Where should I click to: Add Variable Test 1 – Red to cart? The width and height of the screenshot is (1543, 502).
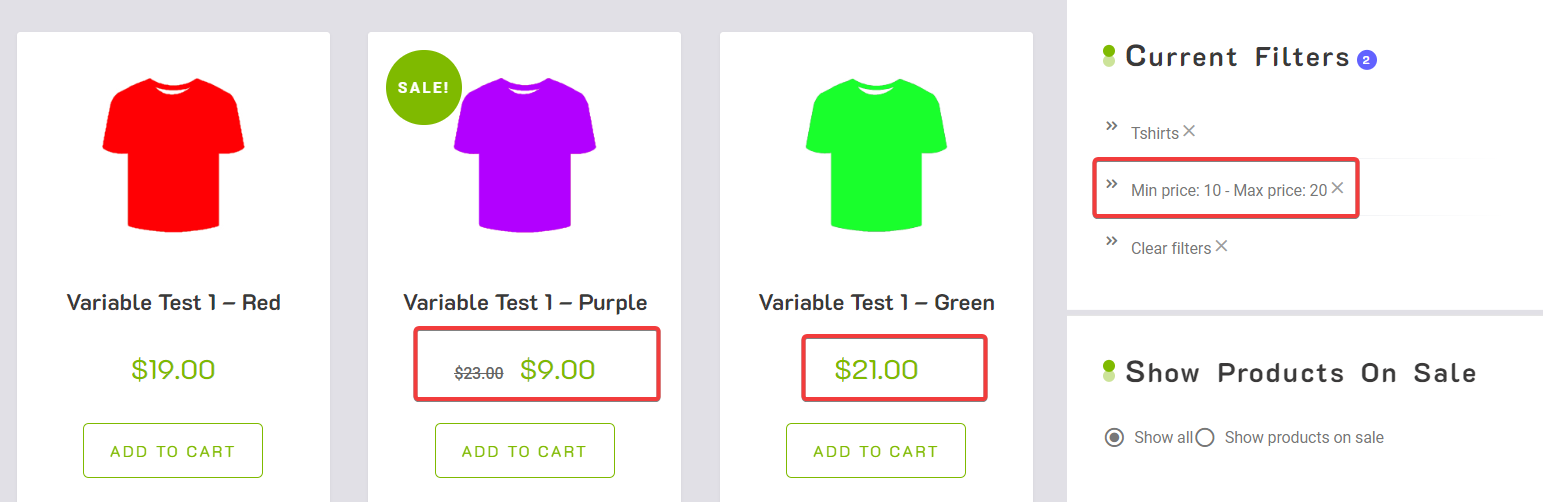173,451
